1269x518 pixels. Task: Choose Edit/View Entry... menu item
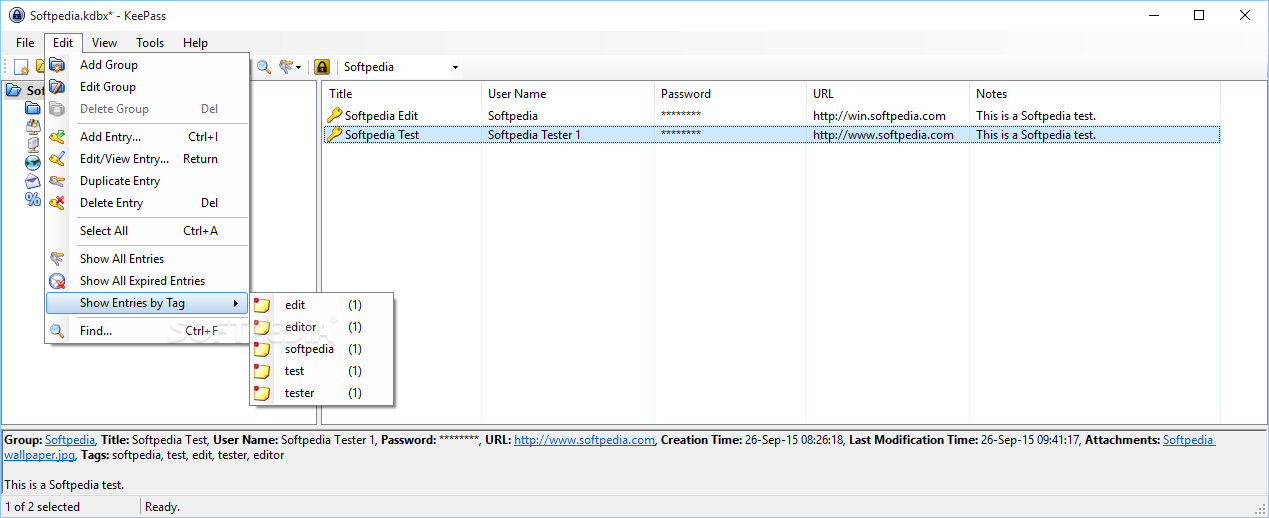[147, 159]
